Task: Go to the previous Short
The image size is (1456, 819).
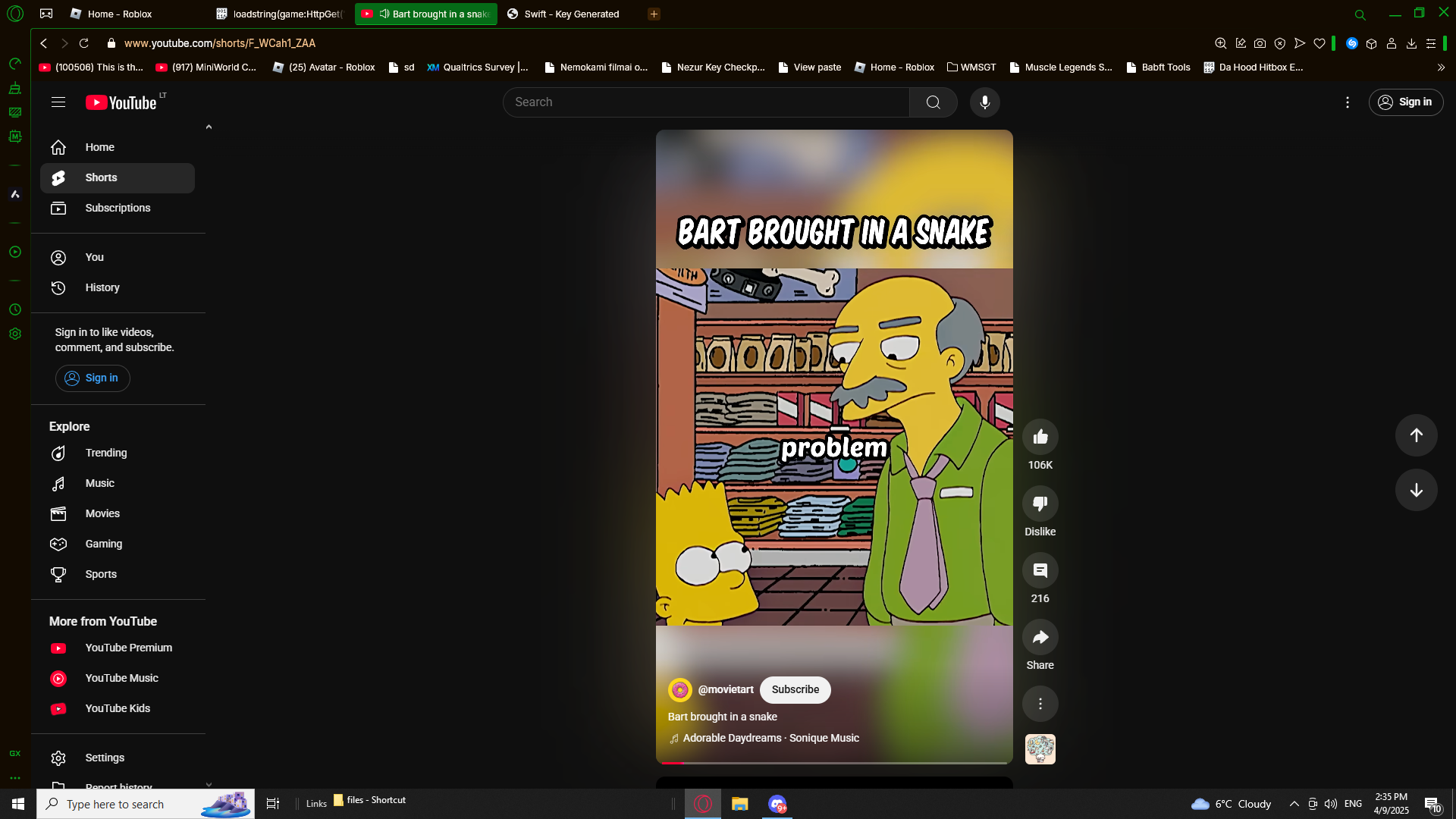Action: (x=1416, y=435)
